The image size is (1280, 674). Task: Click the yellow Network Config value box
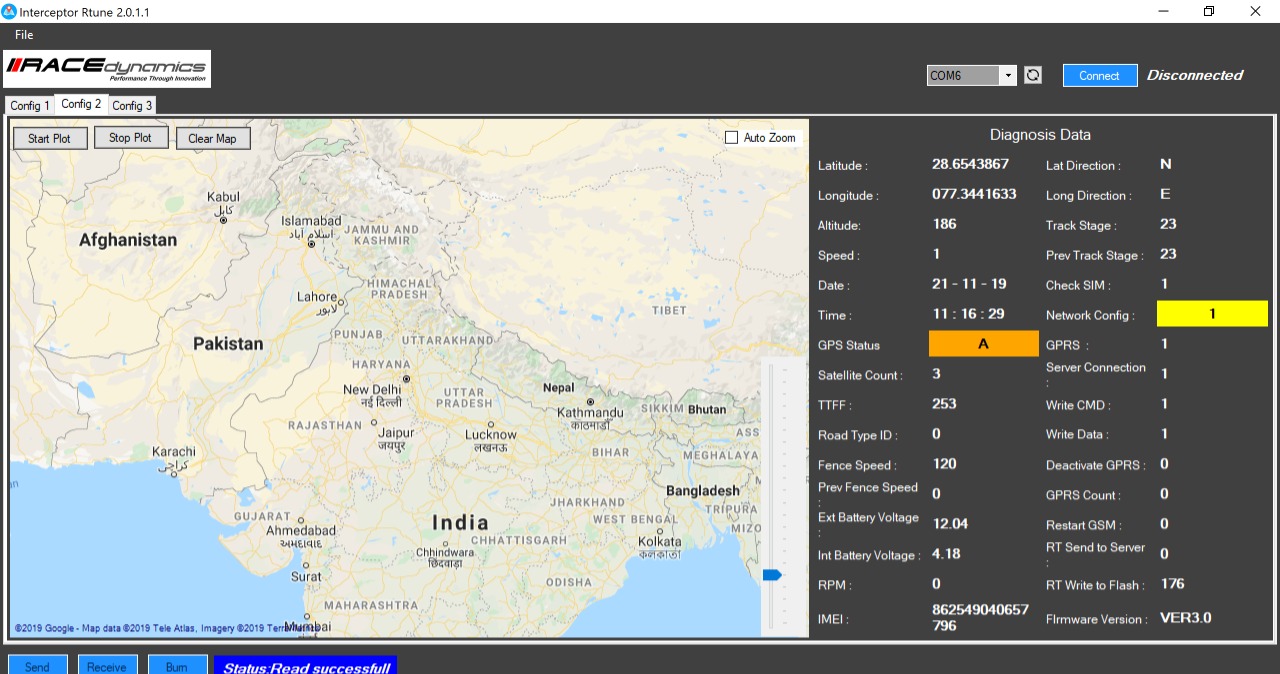pos(1212,314)
